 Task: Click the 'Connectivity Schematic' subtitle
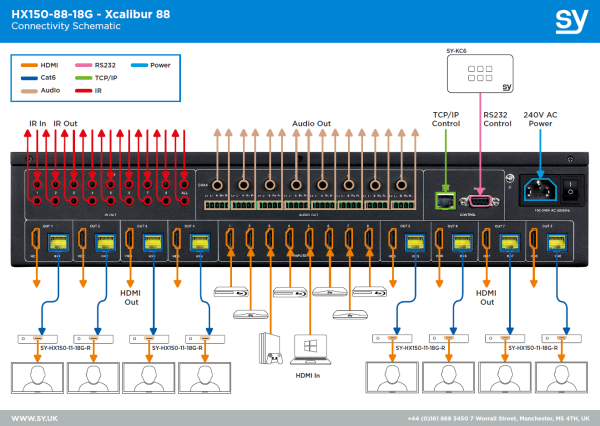tap(66, 26)
